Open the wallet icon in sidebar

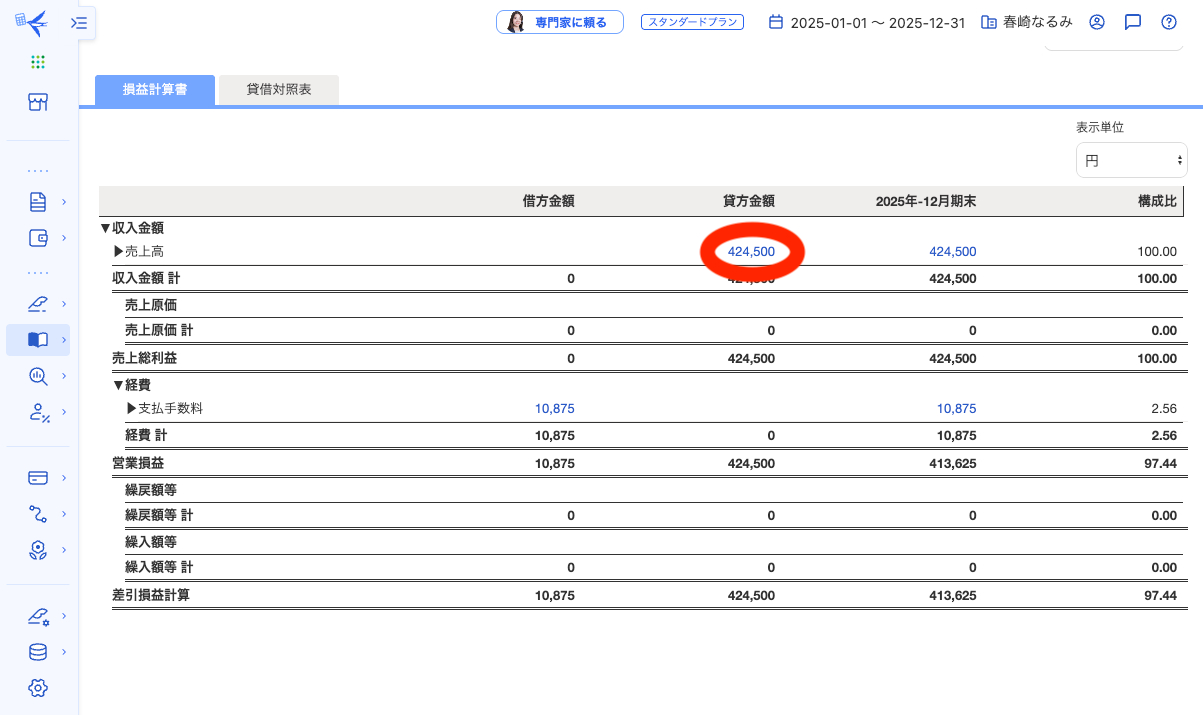pyautogui.click(x=38, y=238)
